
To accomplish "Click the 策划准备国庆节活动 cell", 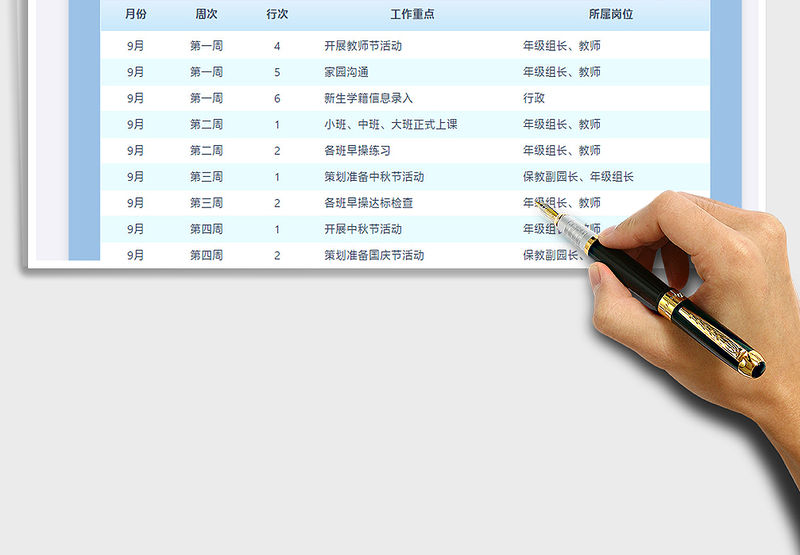I will click(374, 255).
